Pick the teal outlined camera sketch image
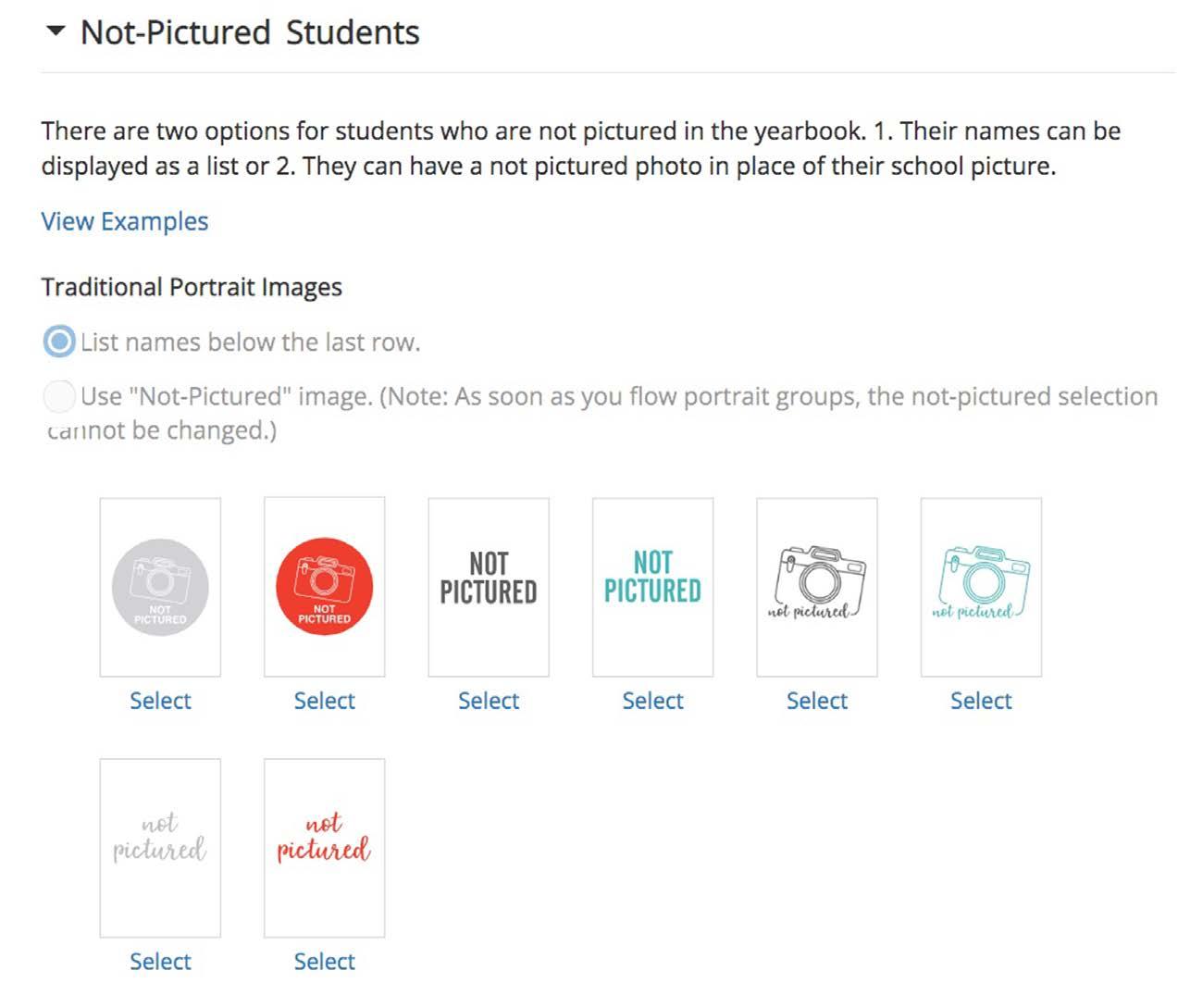Screen dimensions: 1190x1008 [x=981, y=588]
